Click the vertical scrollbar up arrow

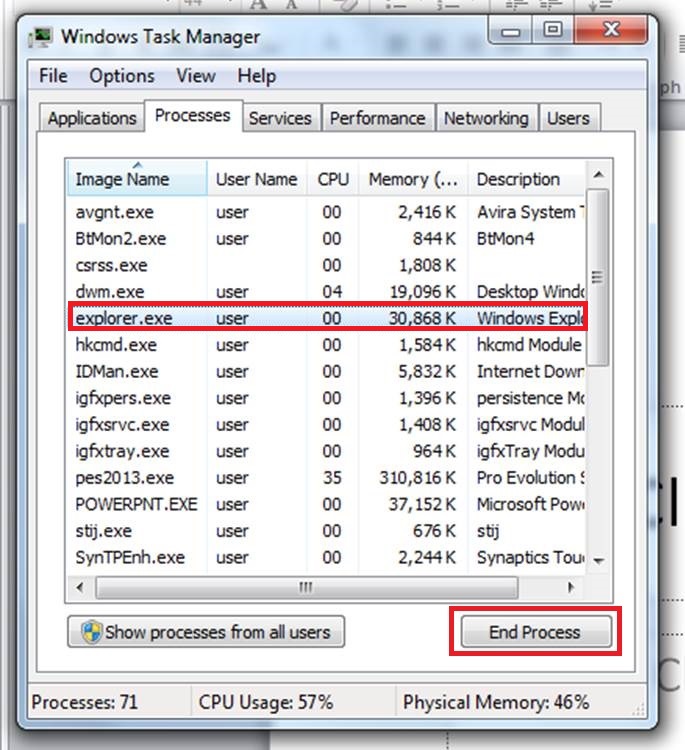click(x=598, y=174)
